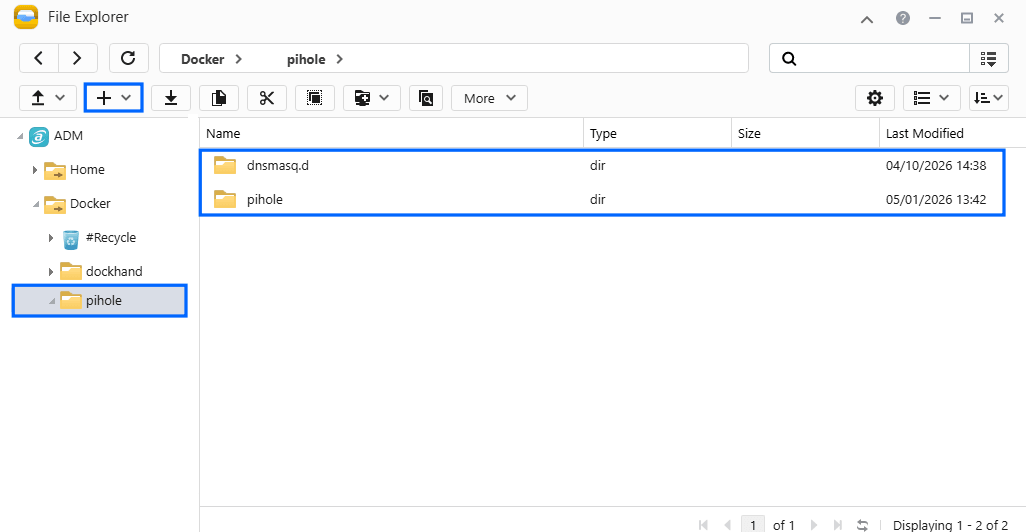Image resolution: width=1026 pixels, height=532 pixels.
Task: Click the copy files icon
Action: pyautogui.click(x=219, y=98)
